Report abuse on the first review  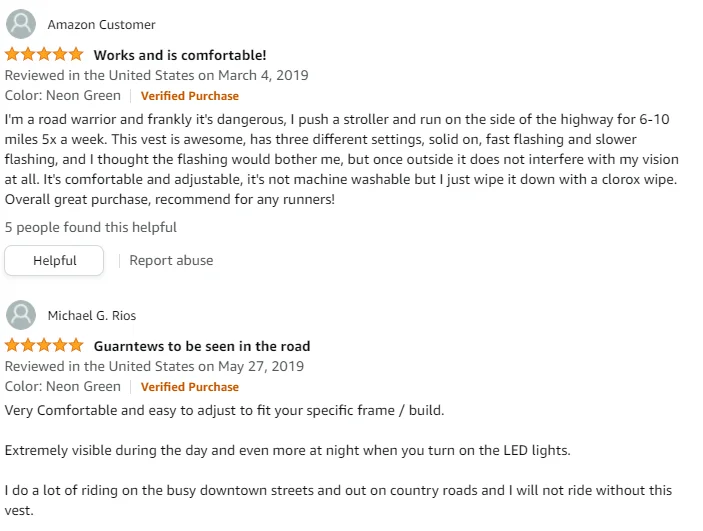tap(171, 260)
